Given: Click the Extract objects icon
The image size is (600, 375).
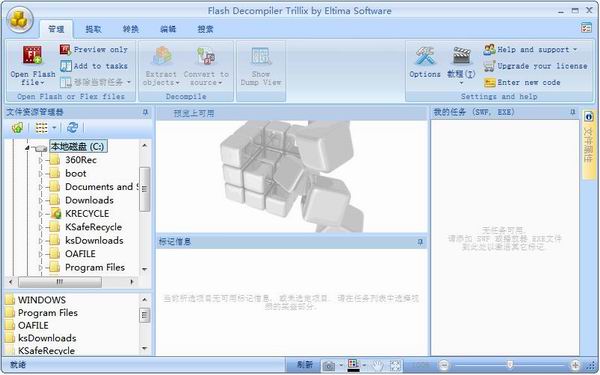Looking at the screenshot, I should [x=162, y=56].
